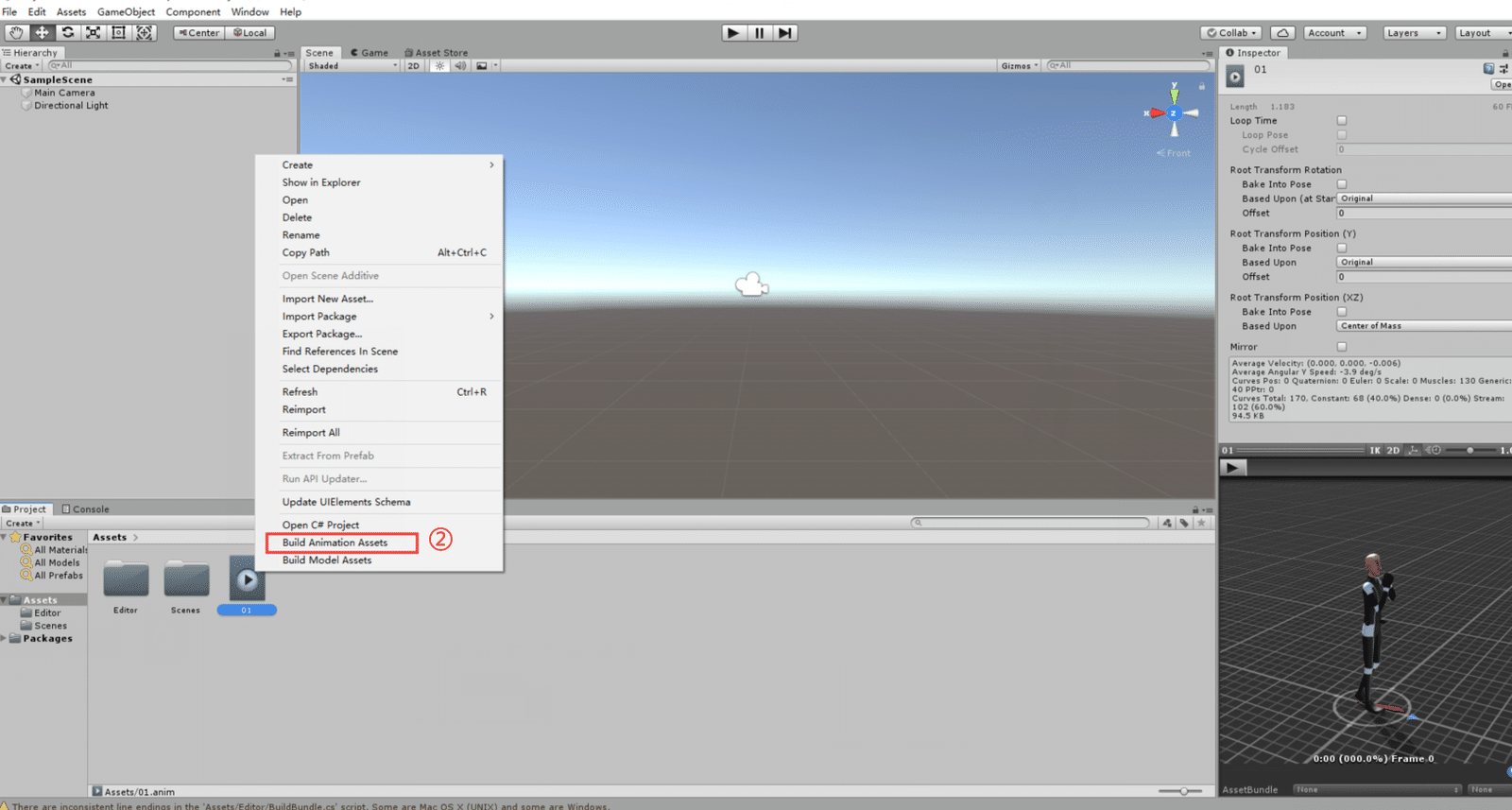Open the Shaded draw mode dropdown

point(352,66)
